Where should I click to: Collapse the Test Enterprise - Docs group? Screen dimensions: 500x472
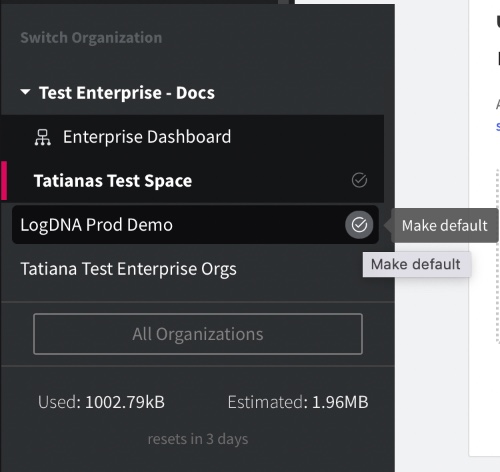25,92
